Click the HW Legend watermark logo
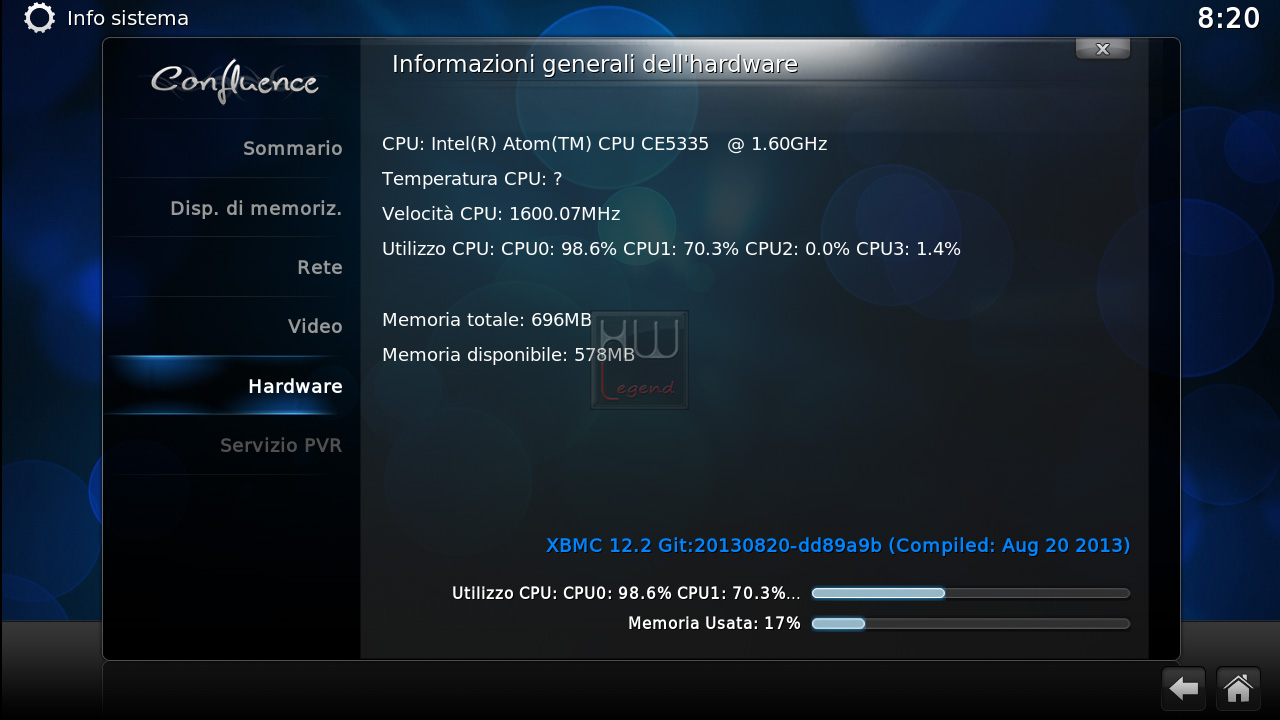 click(x=640, y=360)
